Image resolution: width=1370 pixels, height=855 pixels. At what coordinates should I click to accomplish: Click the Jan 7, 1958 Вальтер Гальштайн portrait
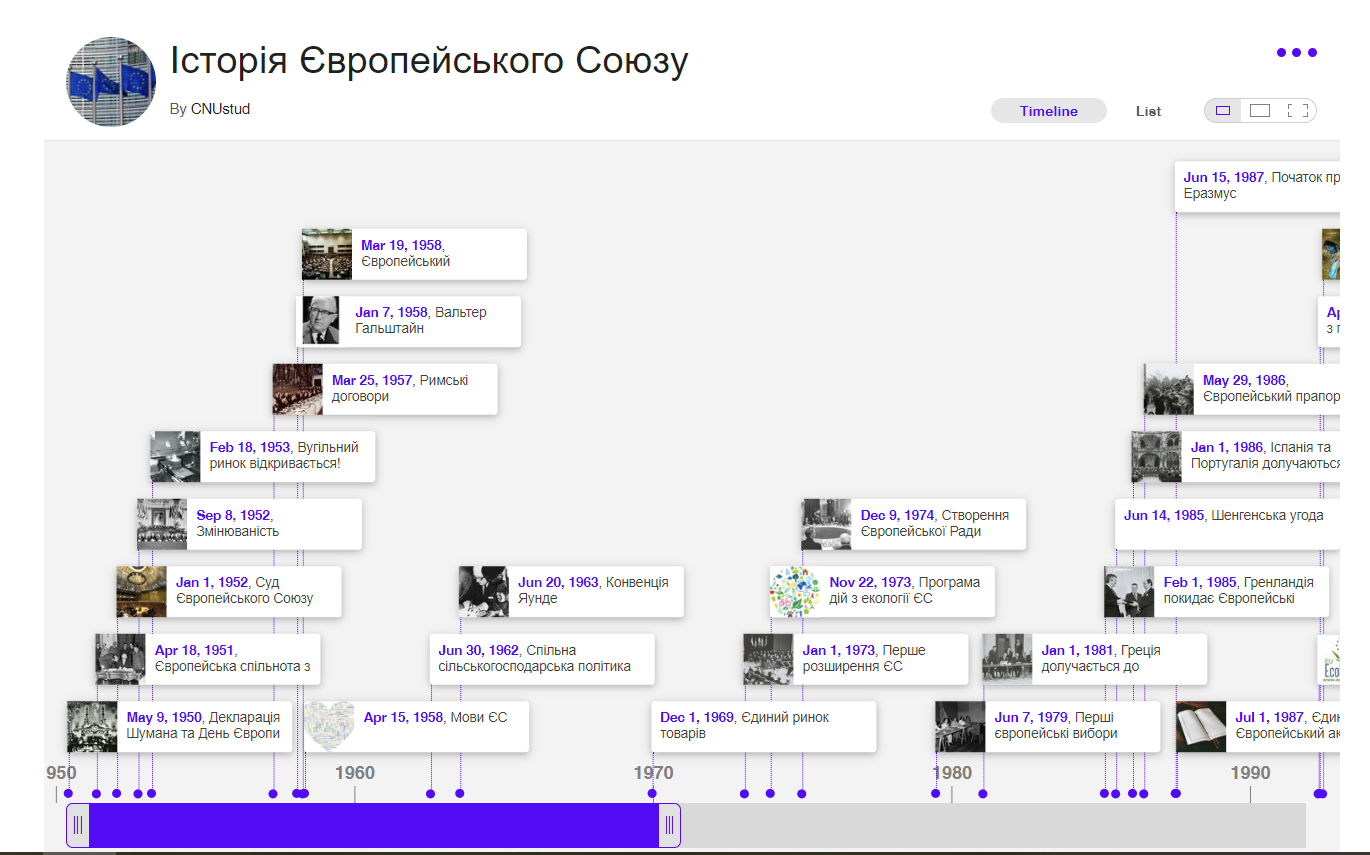(322, 322)
